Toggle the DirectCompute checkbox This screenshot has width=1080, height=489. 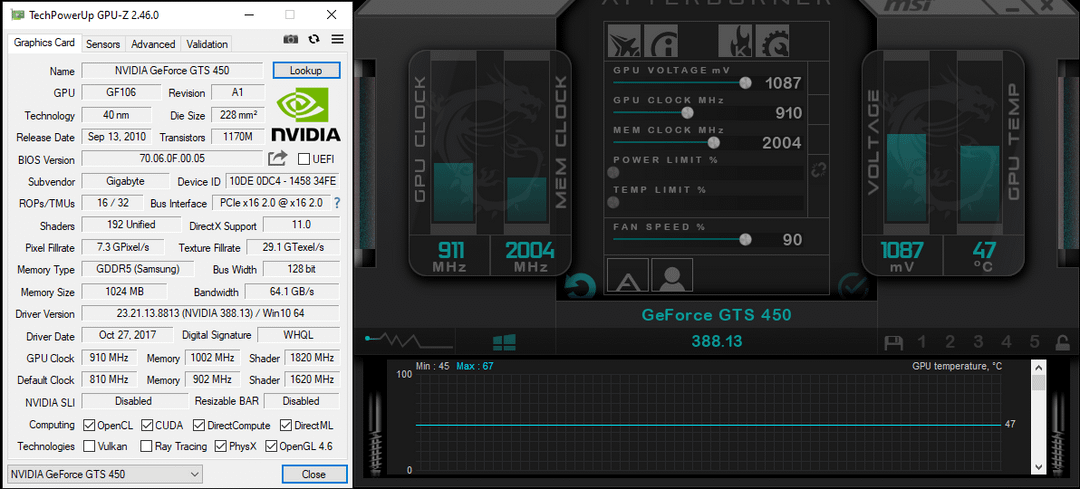click(199, 425)
